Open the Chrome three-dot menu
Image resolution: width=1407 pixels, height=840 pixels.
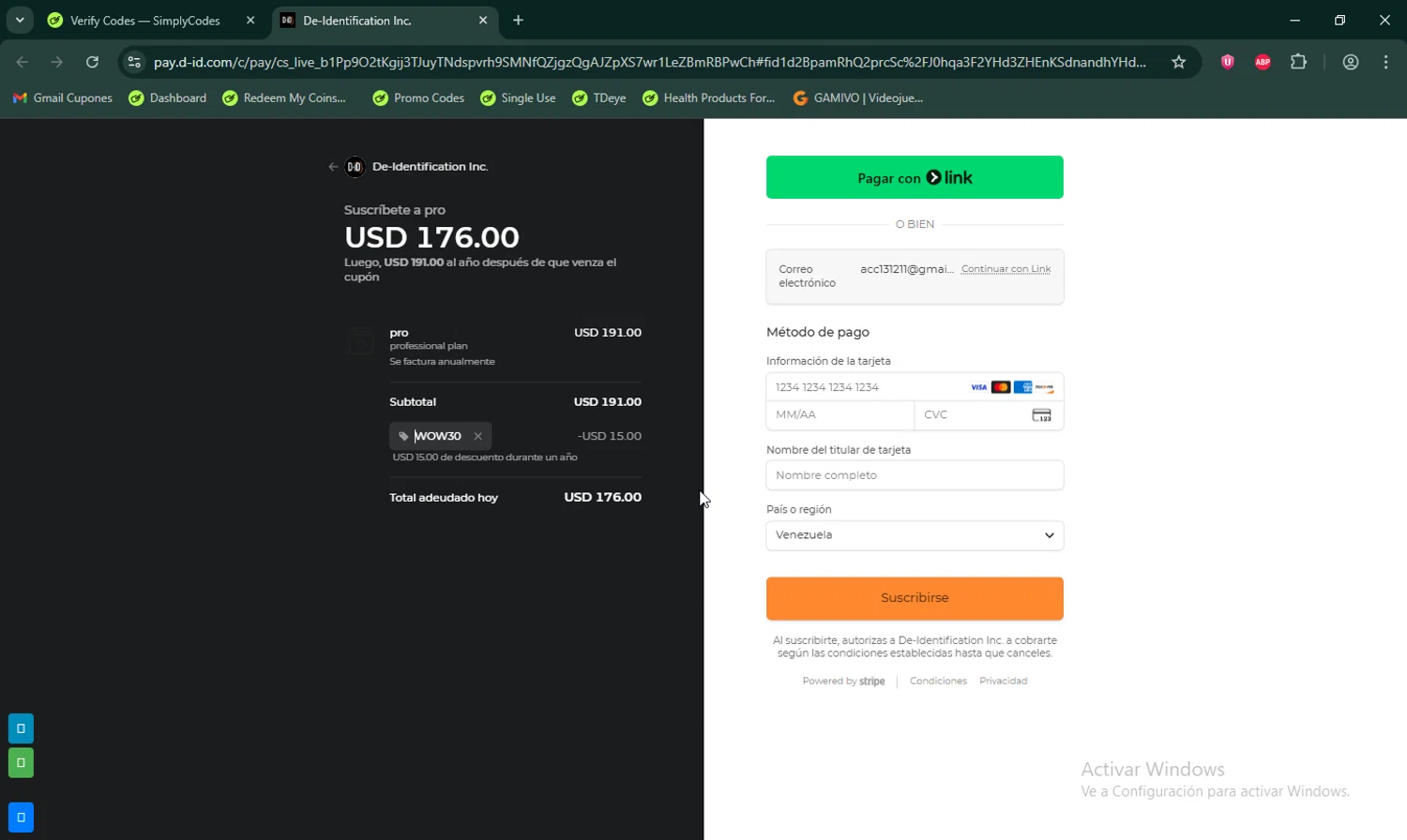click(1385, 62)
